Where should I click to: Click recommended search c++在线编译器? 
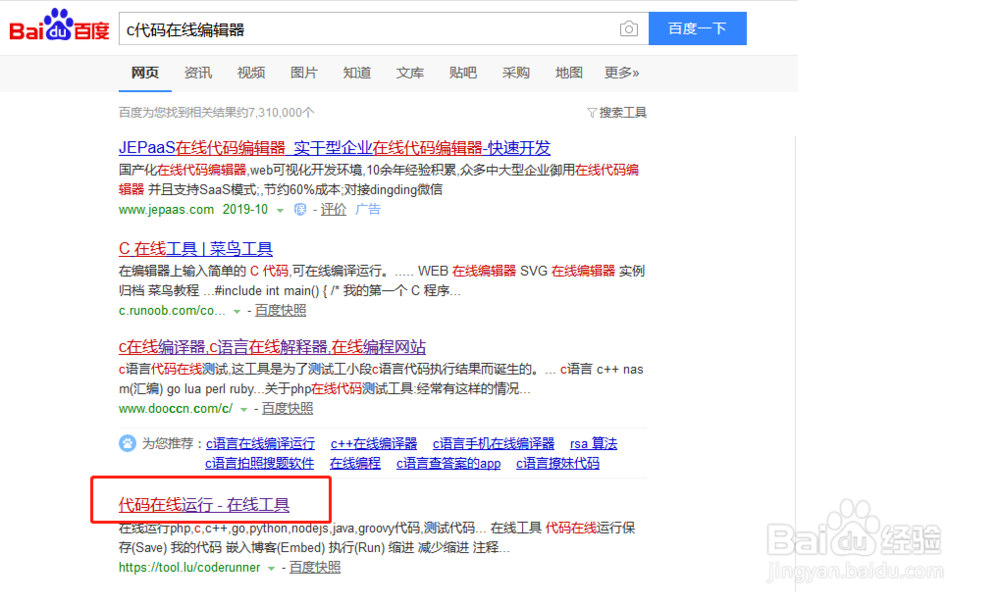374,443
